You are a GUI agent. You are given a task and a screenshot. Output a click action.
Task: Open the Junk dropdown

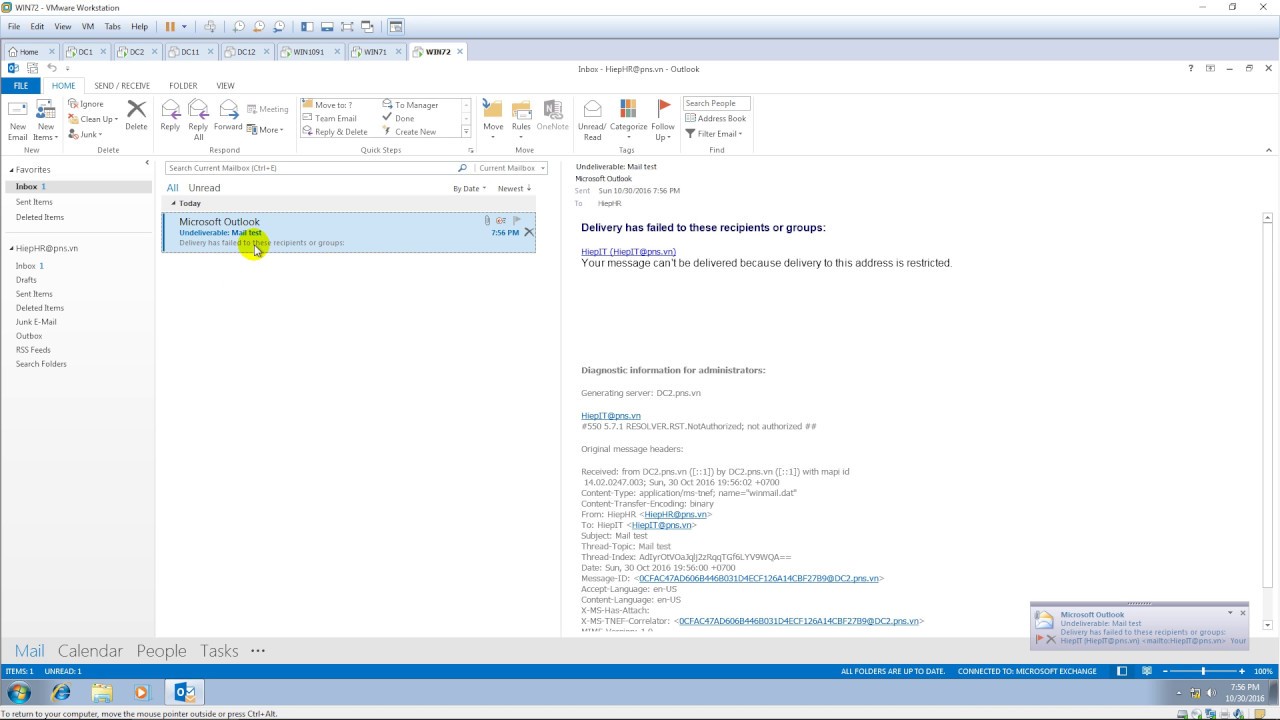pos(85,134)
